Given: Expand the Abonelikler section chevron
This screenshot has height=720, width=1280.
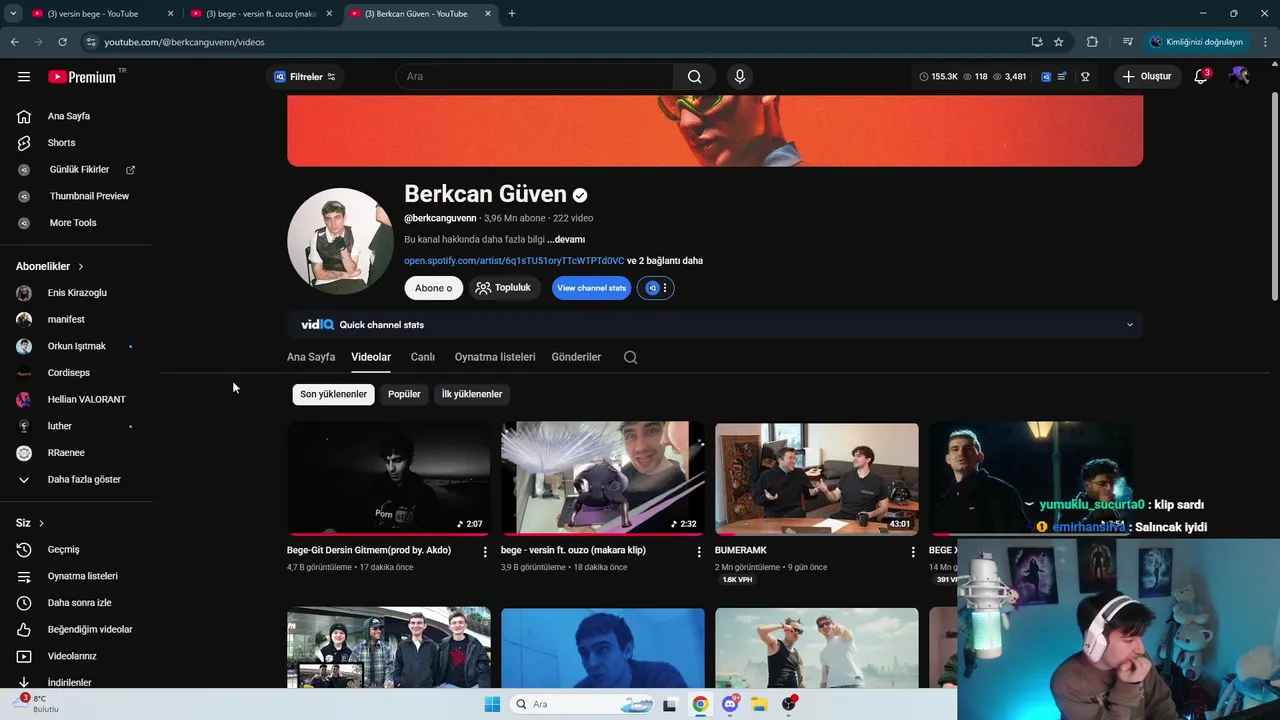Looking at the screenshot, I should pos(80,267).
